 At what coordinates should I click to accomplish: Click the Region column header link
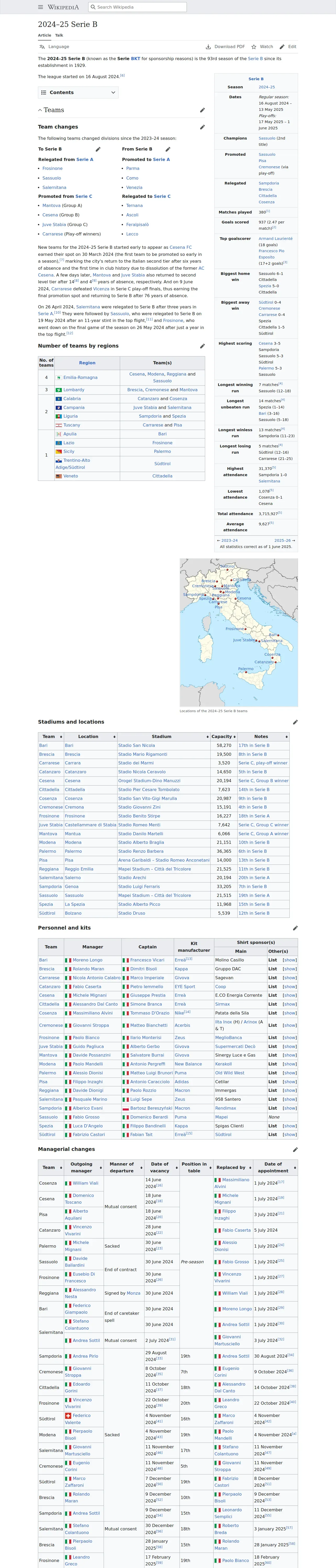tap(87, 363)
